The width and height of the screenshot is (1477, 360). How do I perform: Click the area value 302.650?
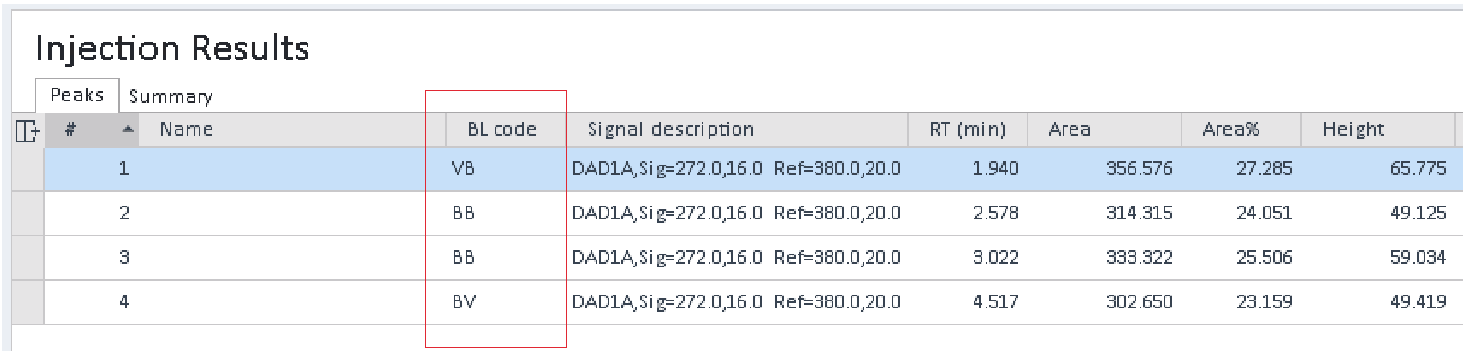[x=1140, y=301]
